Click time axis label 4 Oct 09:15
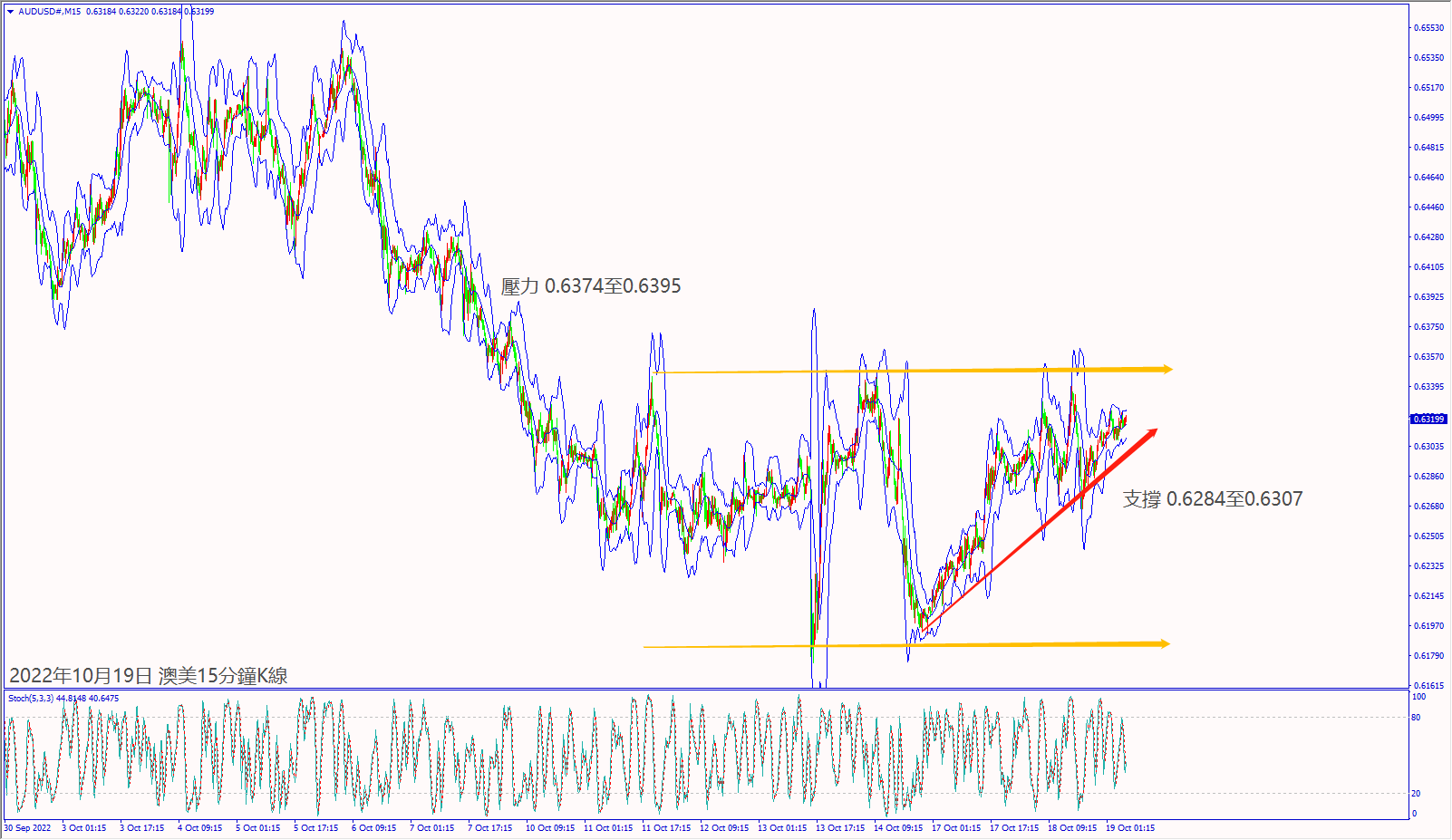Image resolution: width=1452 pixels, height=840 pixels. tap(200, 828)
